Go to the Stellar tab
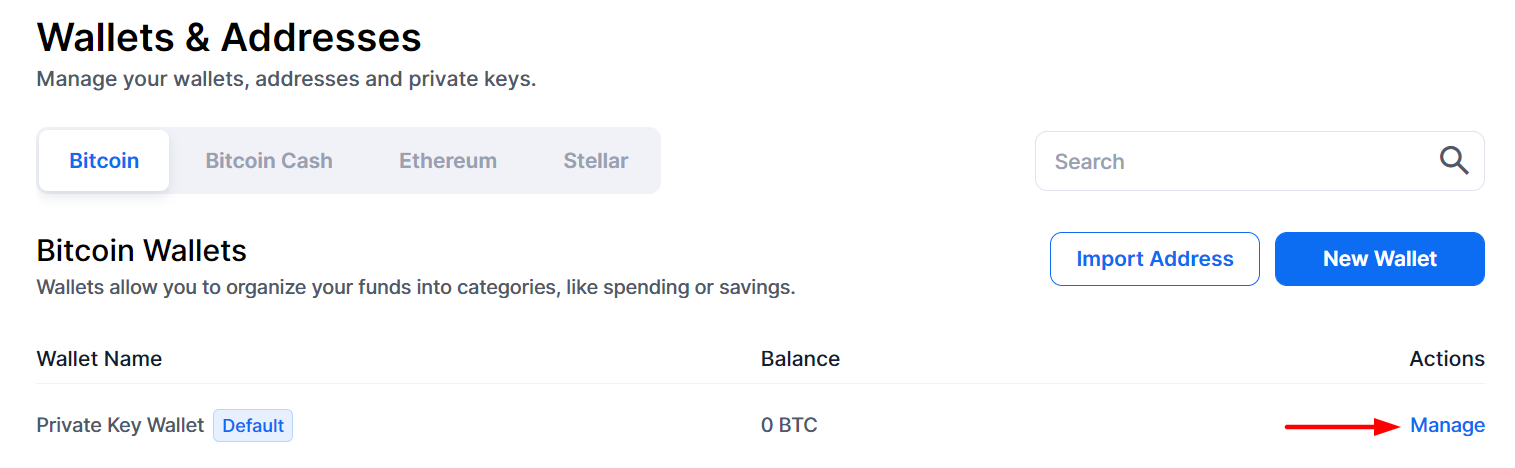The image size is (1515, 468). click(x=596, y=160)
